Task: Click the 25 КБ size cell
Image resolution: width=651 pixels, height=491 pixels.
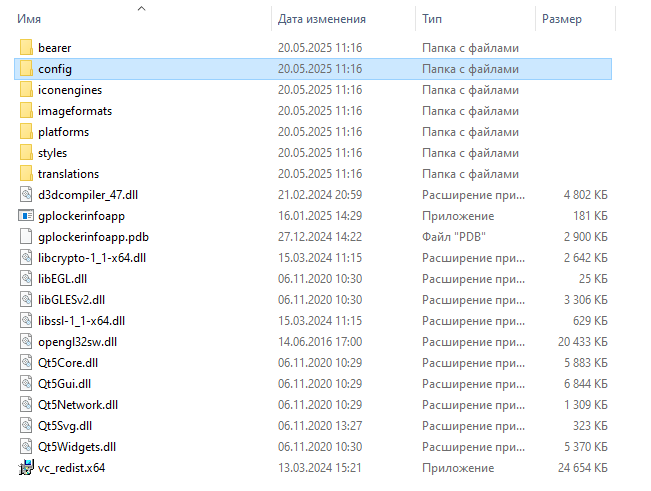Action: click(593, 279)
